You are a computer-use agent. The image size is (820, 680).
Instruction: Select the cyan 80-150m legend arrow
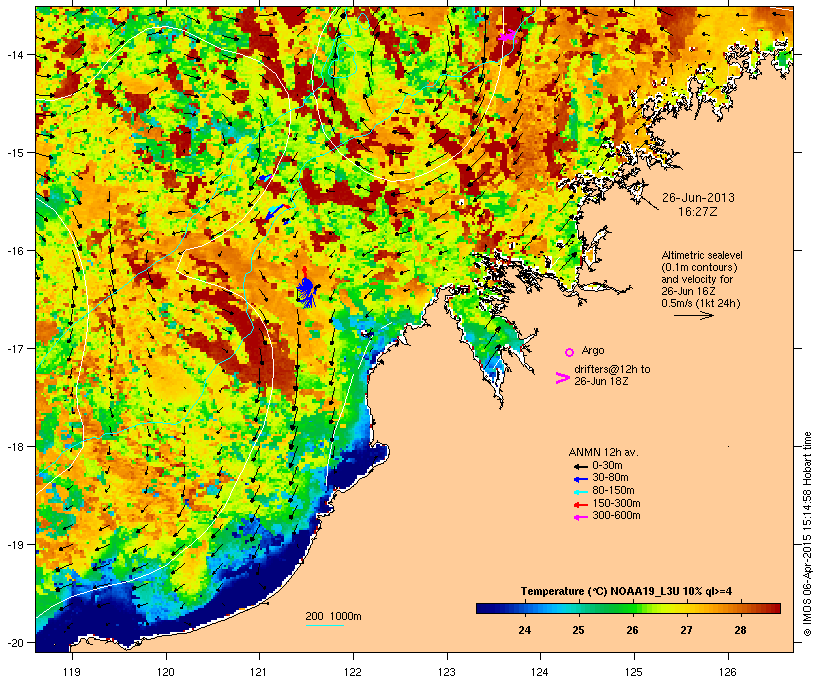pyautogui.click(x=580, y=492)
